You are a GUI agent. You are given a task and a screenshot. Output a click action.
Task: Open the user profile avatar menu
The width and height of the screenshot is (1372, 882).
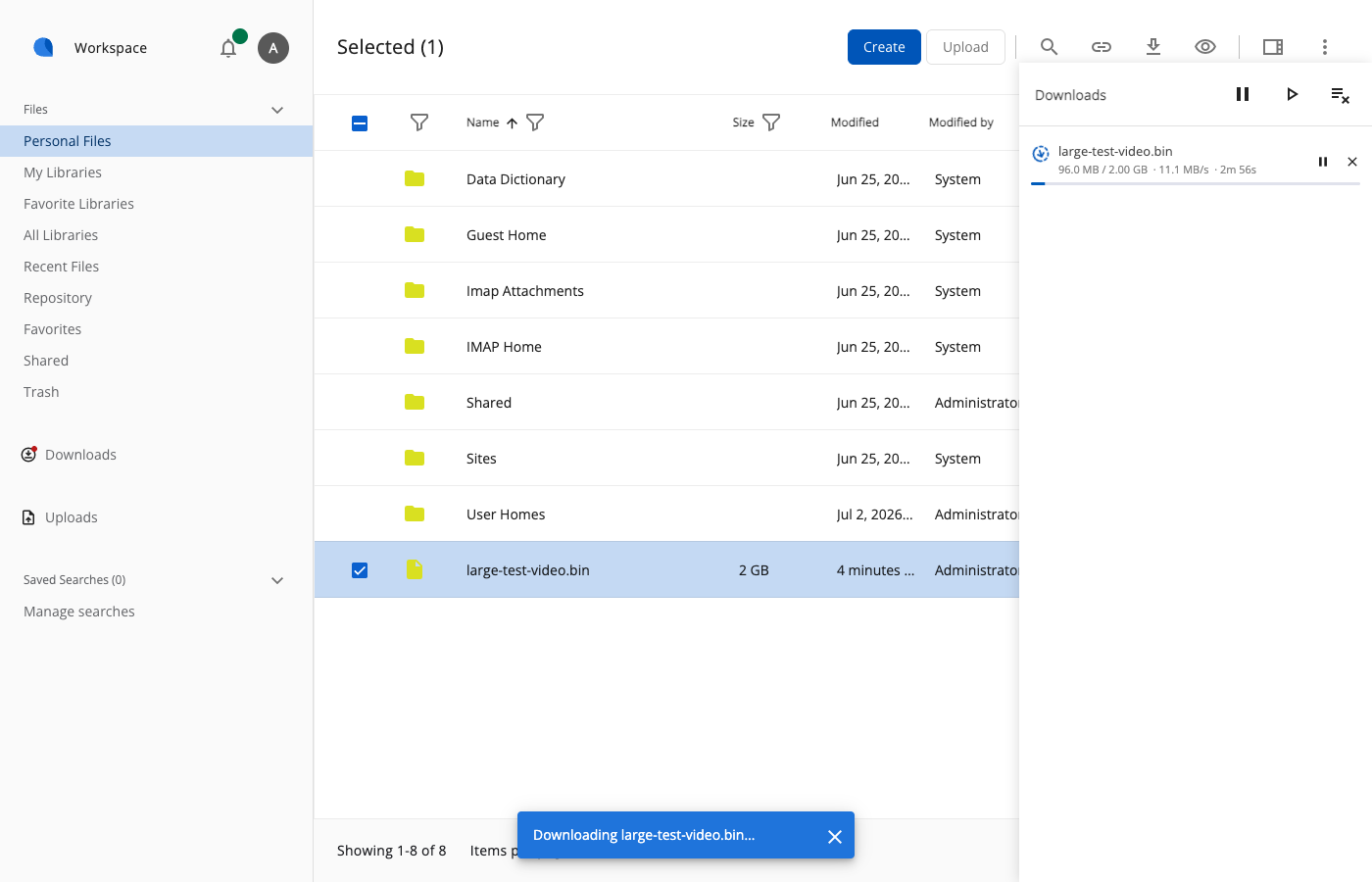point(273,48)
